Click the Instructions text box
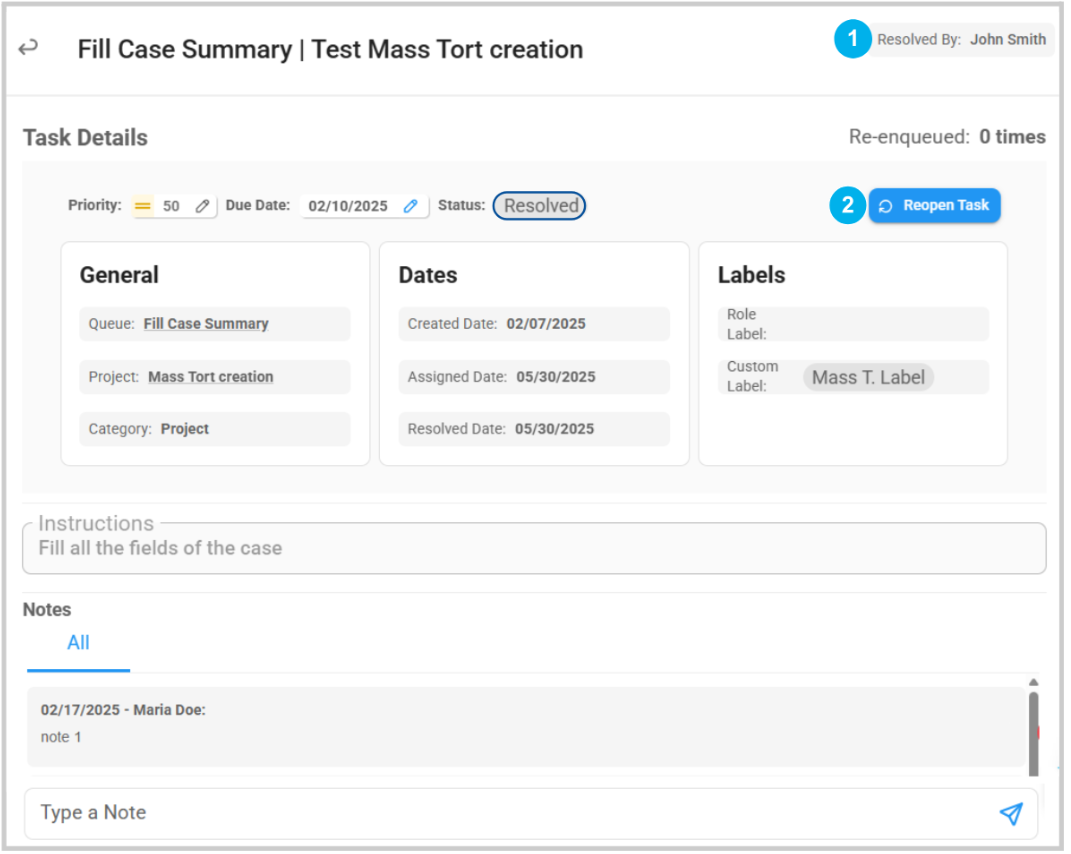1071x854 pixels. click(x=534, y=548)
